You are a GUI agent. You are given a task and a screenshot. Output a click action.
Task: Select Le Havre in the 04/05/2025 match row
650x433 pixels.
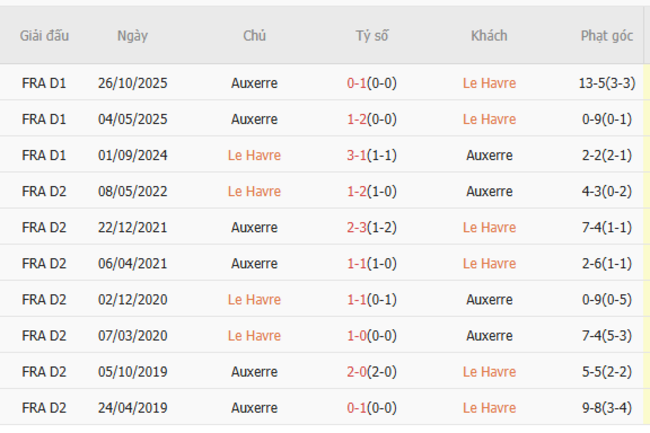[489, 119]
